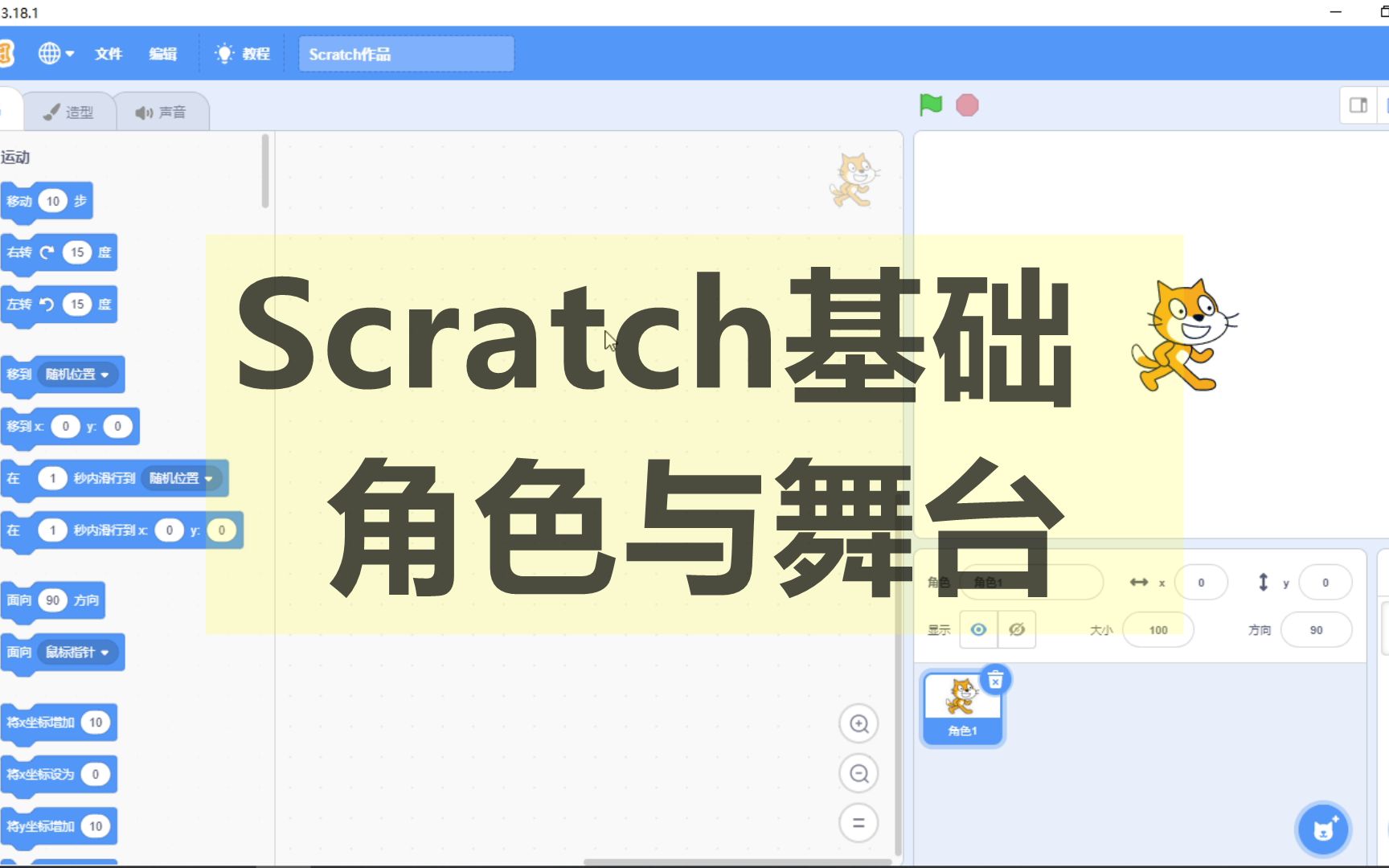Image resolution: width=1389 pixels, height=868 pixels.
Task: Click the 左转 15 度 block
Action: point(59,305)
